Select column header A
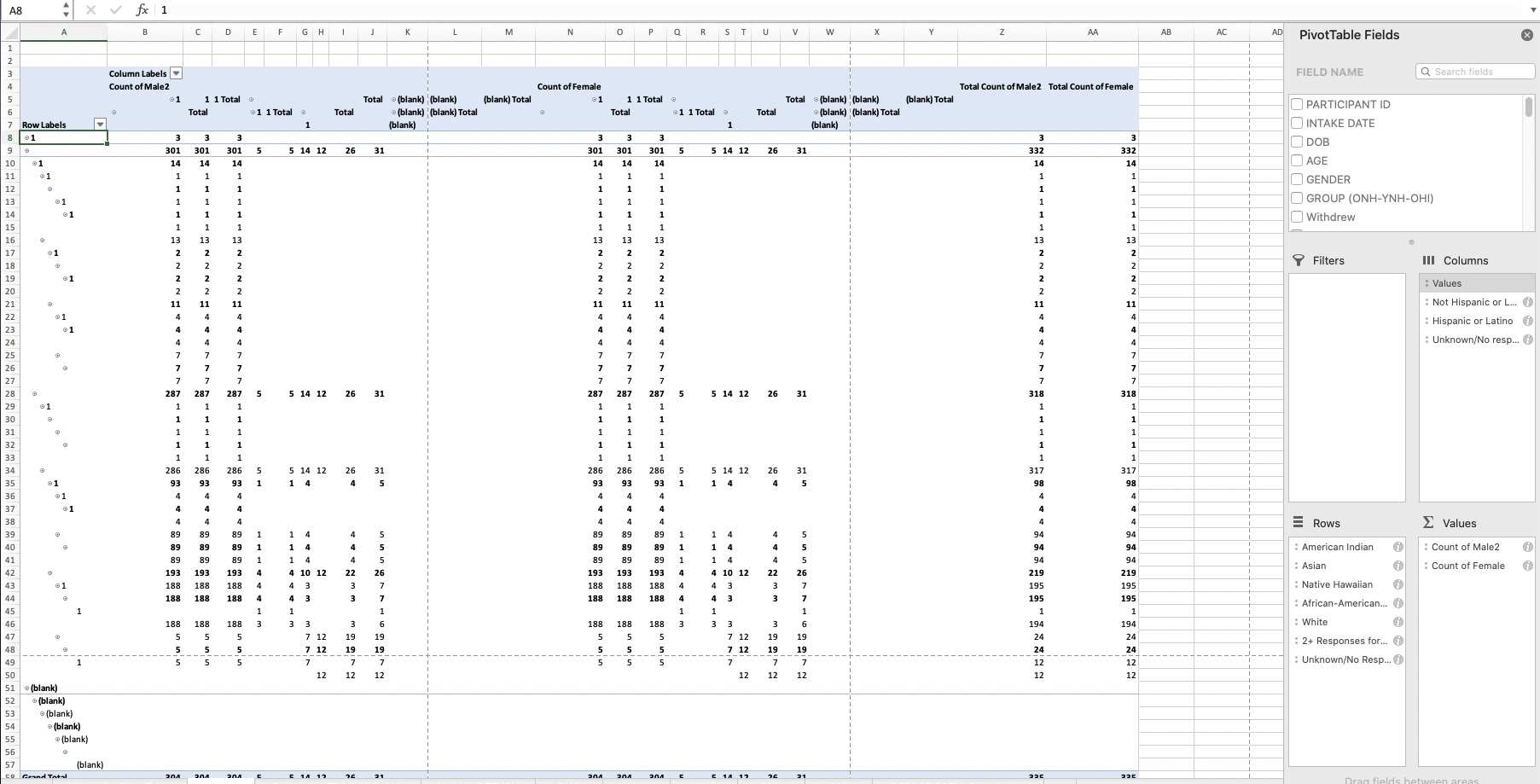Screen dimensions: 1540x784 click(64, 32)
